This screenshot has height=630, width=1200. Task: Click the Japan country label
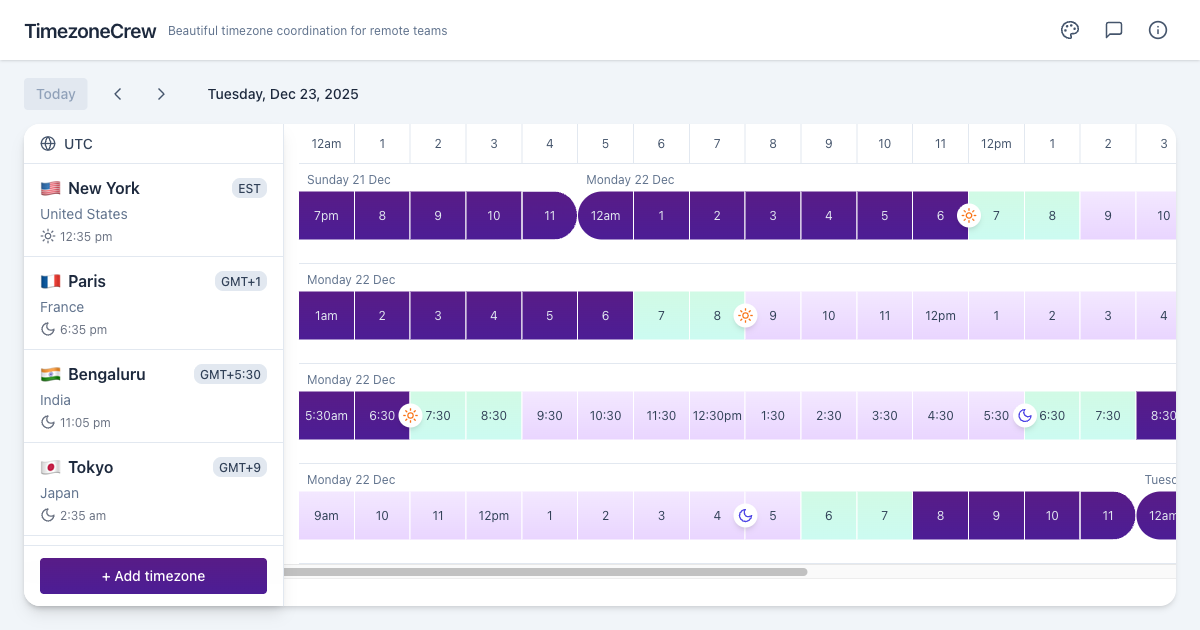point(59,493)
